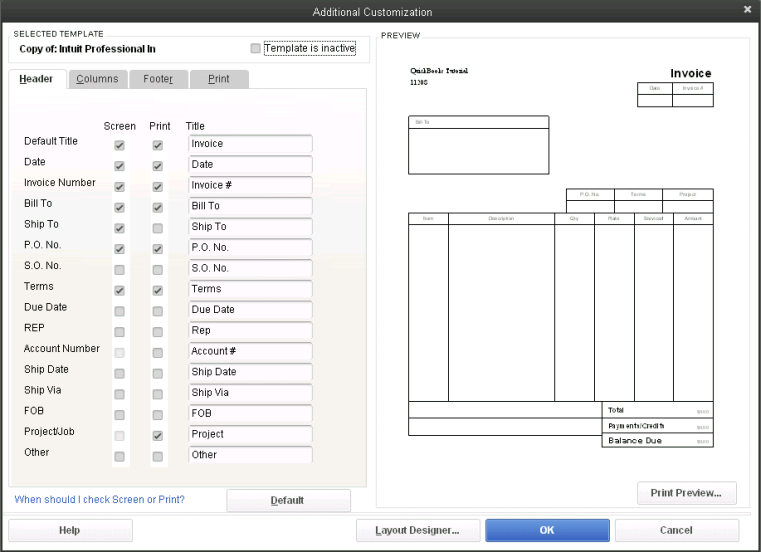Click the Project title field
Image resolution: width=761 pixels, height=552 pixels.
[250, 435]
